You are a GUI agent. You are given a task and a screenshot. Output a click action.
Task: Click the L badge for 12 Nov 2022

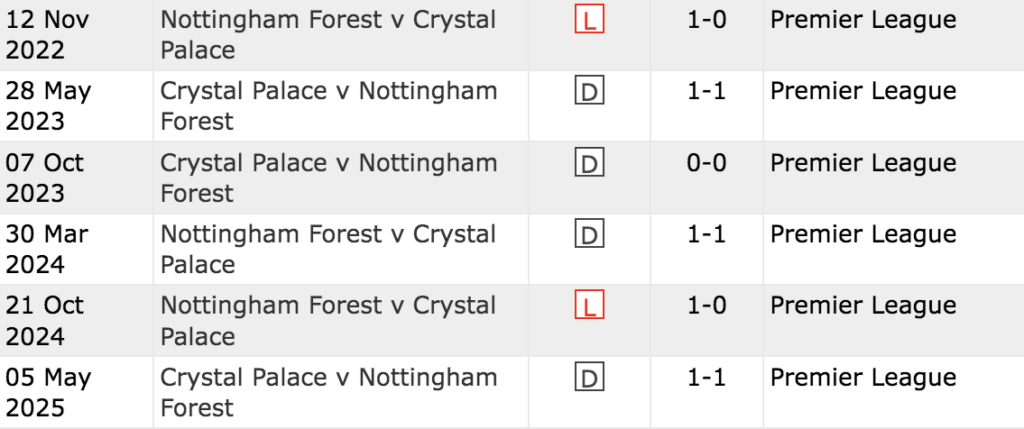(589, 20)
